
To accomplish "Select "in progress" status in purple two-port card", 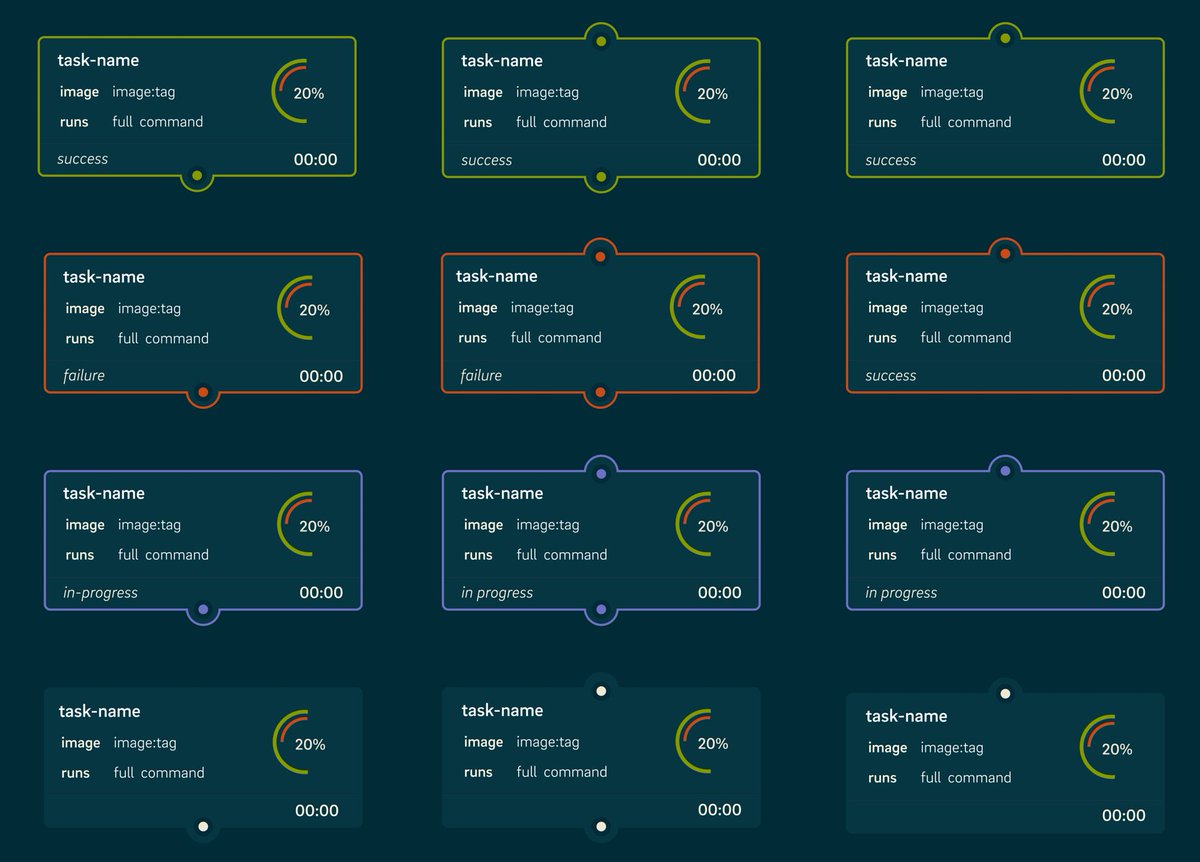I will pyautogui.click(x=497, y=593).
